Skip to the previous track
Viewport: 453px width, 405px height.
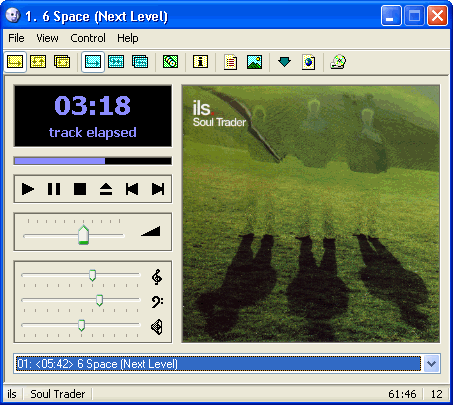click(x=132, y=189)
